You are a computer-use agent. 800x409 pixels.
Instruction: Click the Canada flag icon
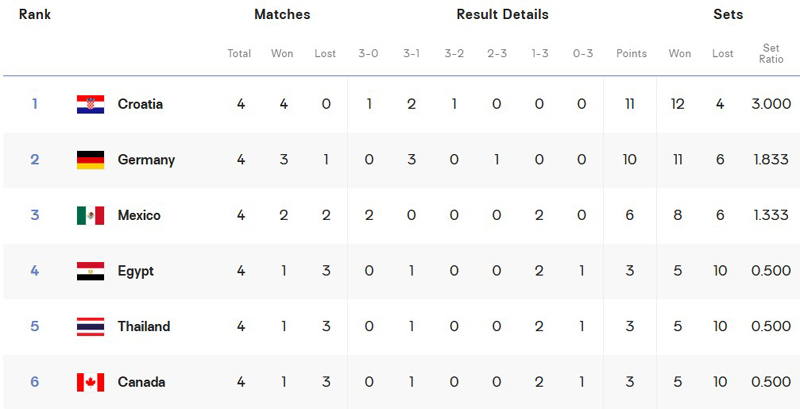click(x=90, y=382)
